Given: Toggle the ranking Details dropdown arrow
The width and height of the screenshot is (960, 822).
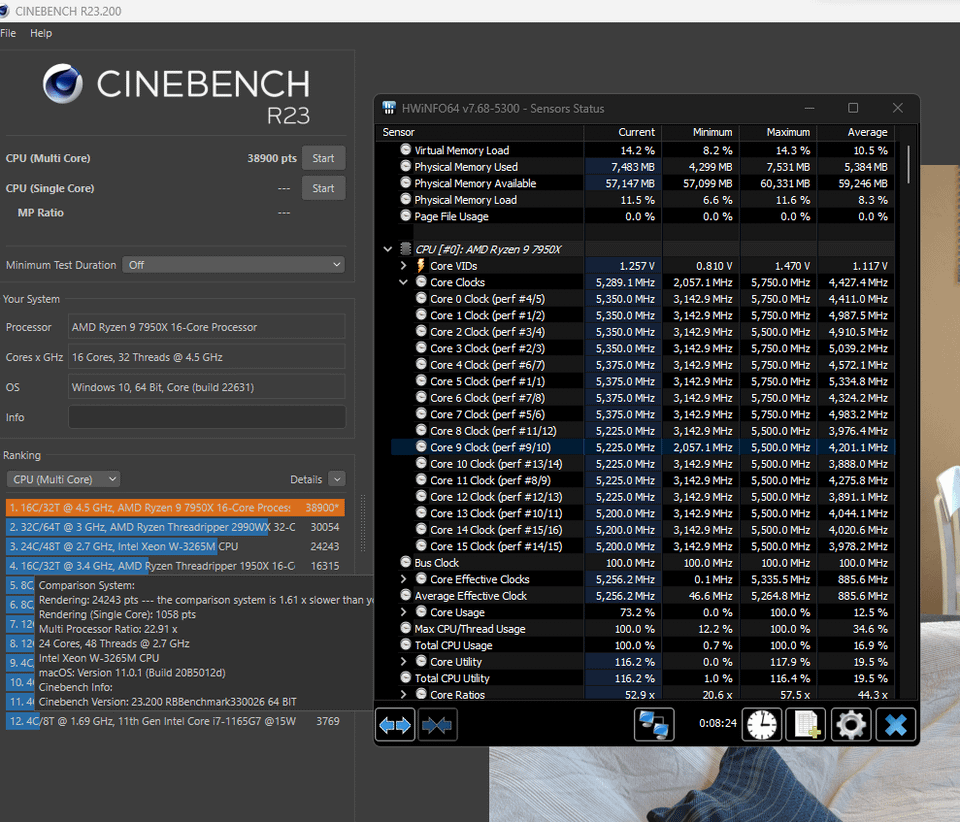Looking at the screenshot, I should pyautogui.click(x=337, y=479).
